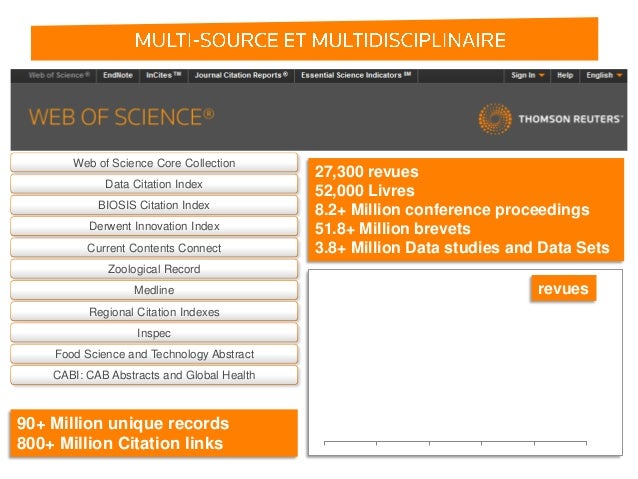Open Journal Citation Reports
This screenshot has width=638, height=479.
(241, 75)
